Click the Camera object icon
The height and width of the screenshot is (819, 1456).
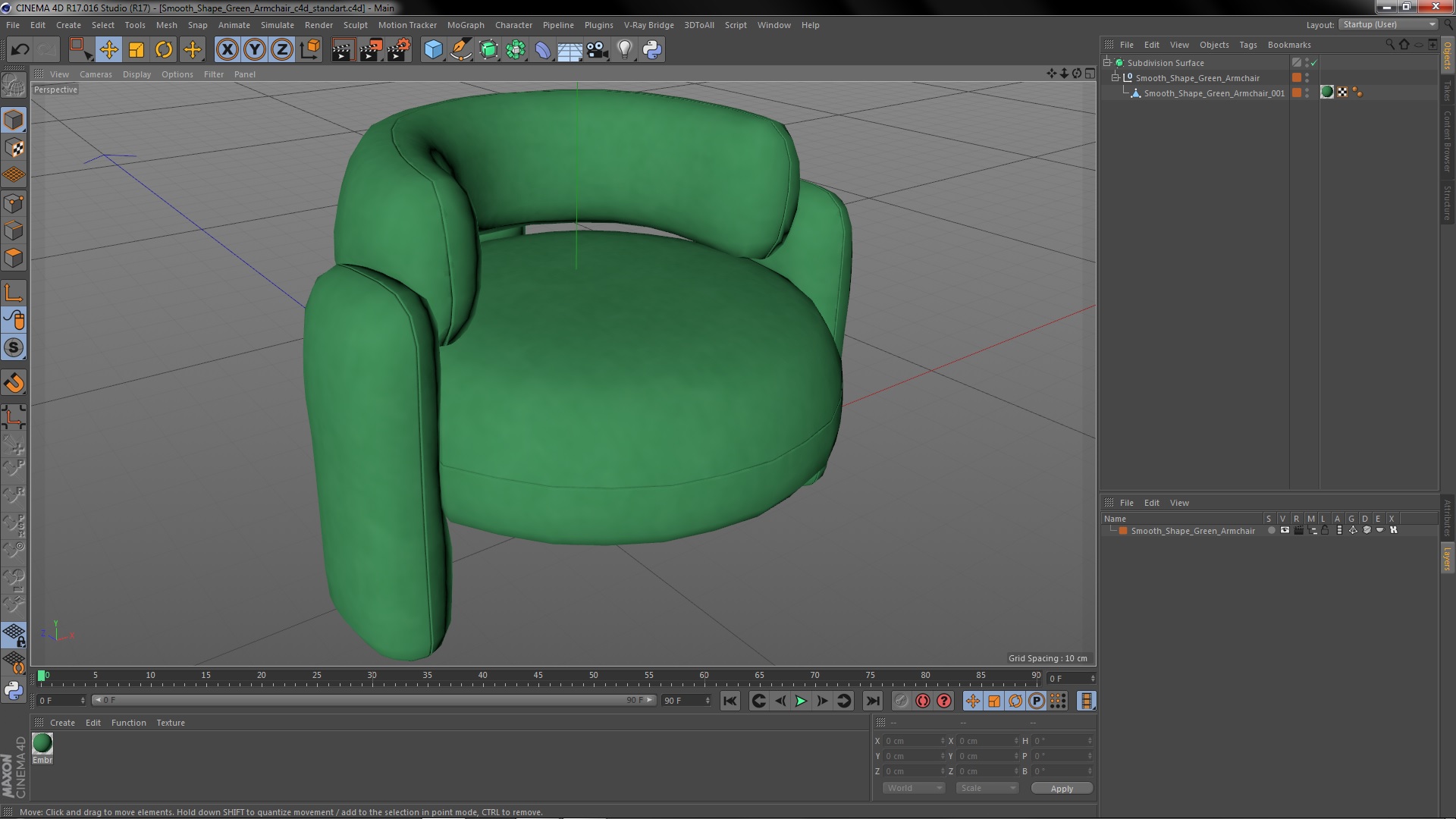tap(598, 50)
